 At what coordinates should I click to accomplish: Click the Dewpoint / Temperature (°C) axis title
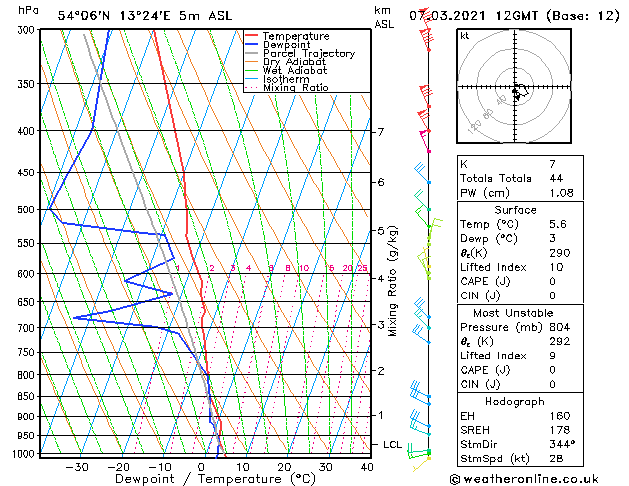(x=215, y=479)
